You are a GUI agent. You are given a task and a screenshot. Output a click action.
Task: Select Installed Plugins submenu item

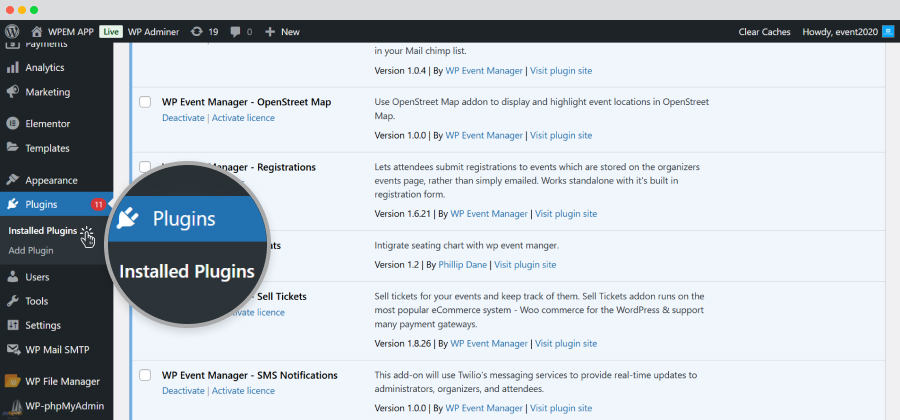[x=42, y=231]
